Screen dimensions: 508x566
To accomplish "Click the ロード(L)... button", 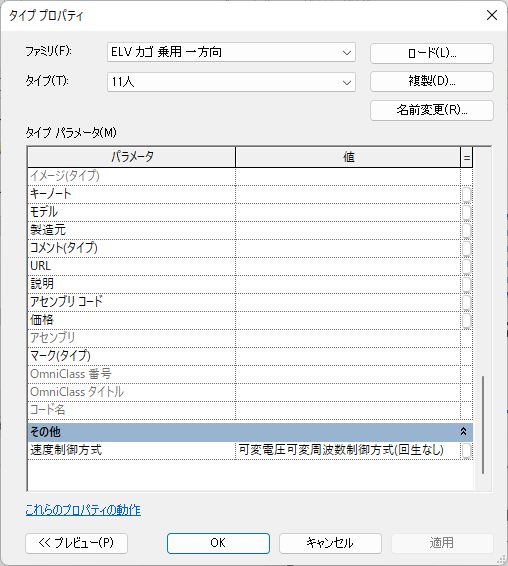I will (431, 53).
